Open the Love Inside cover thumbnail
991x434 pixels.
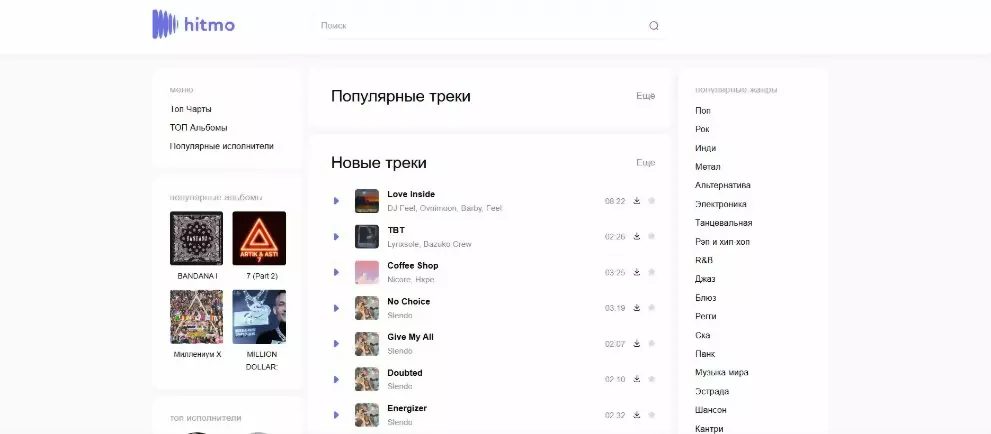pos(367,201)
